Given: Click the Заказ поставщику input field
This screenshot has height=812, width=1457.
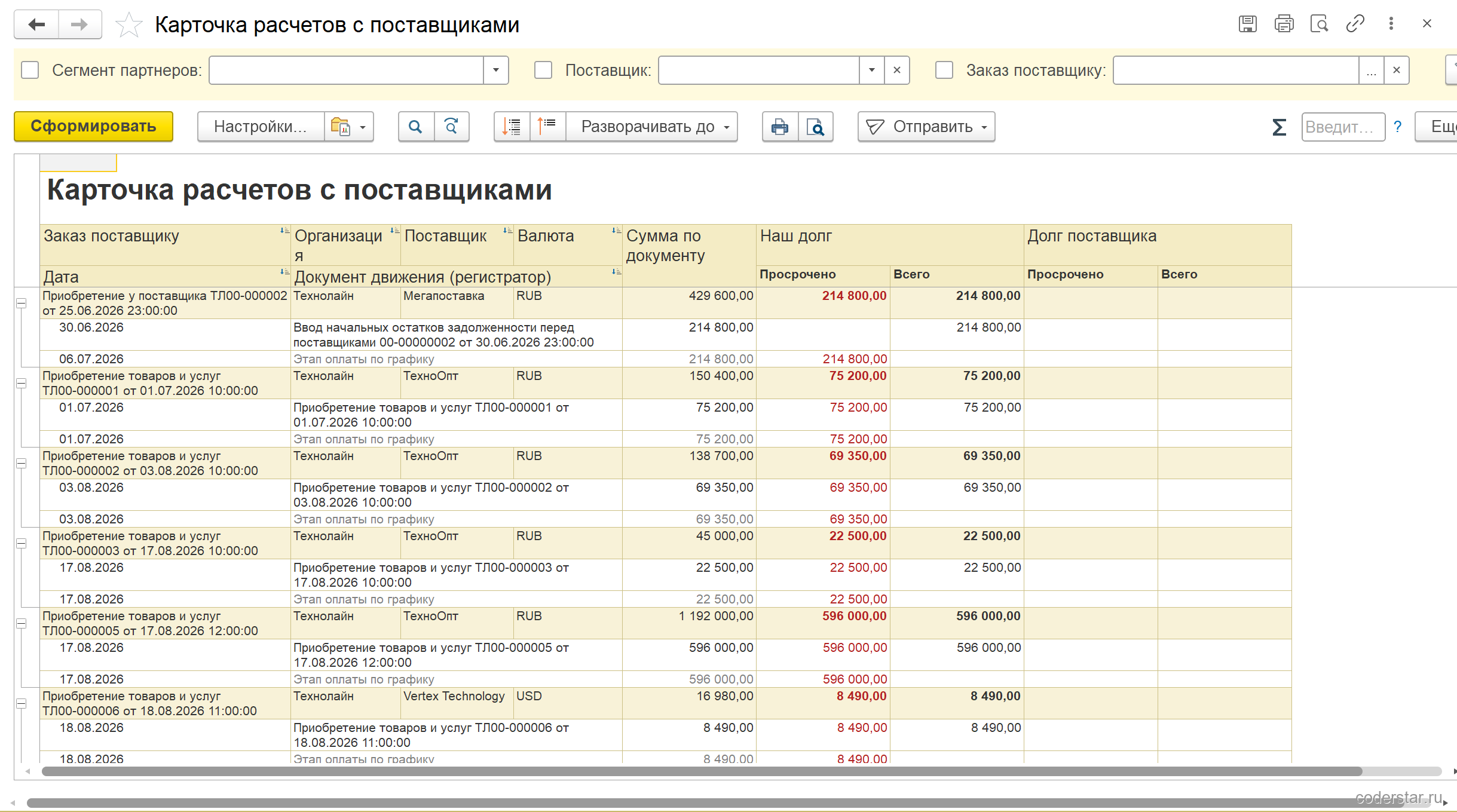Looking at the screenshot, I should click(1236, 70).
